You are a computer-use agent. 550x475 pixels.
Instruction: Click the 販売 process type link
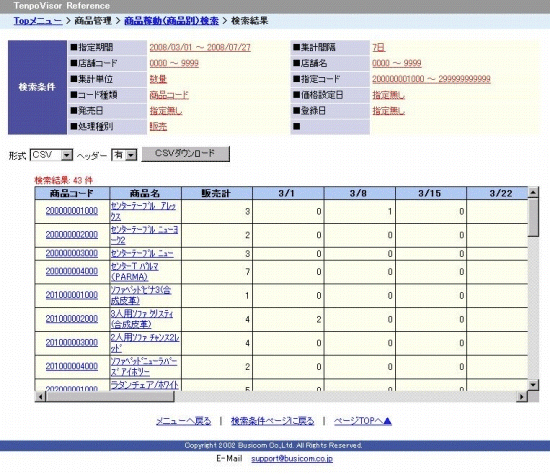coord(158,126)
